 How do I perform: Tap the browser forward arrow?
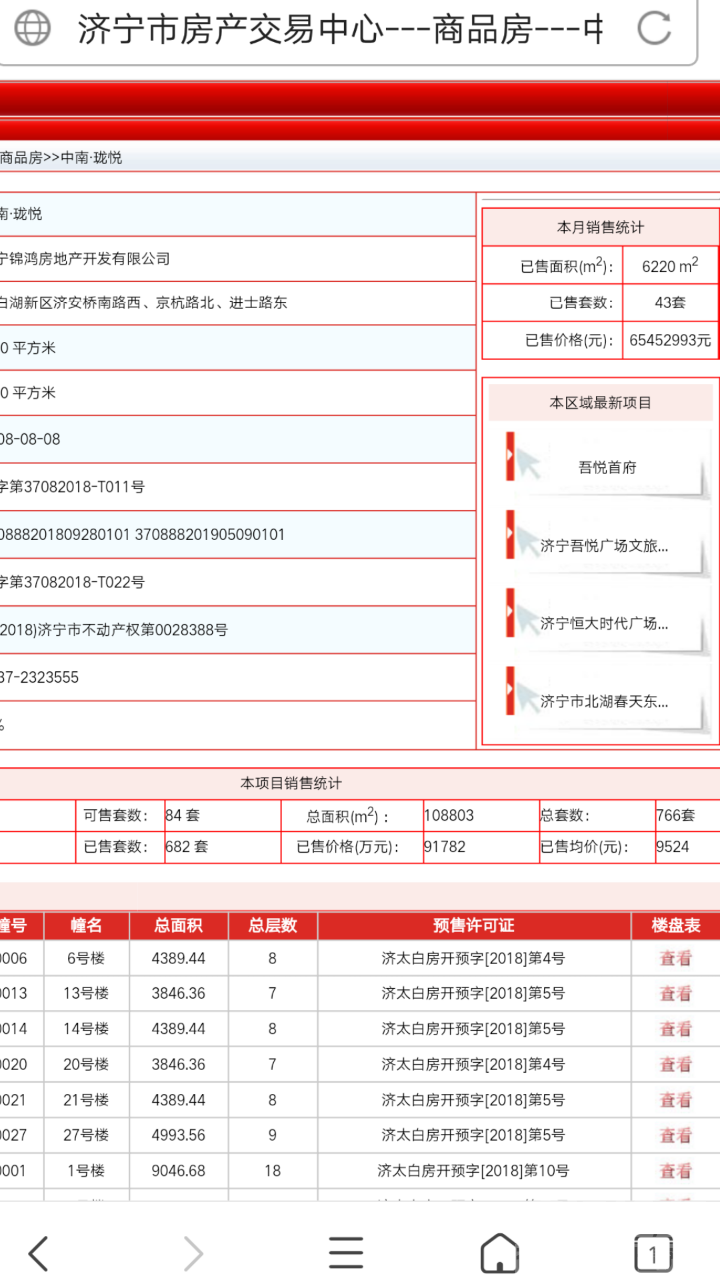pyautogui.click(x=193, y=1252)
